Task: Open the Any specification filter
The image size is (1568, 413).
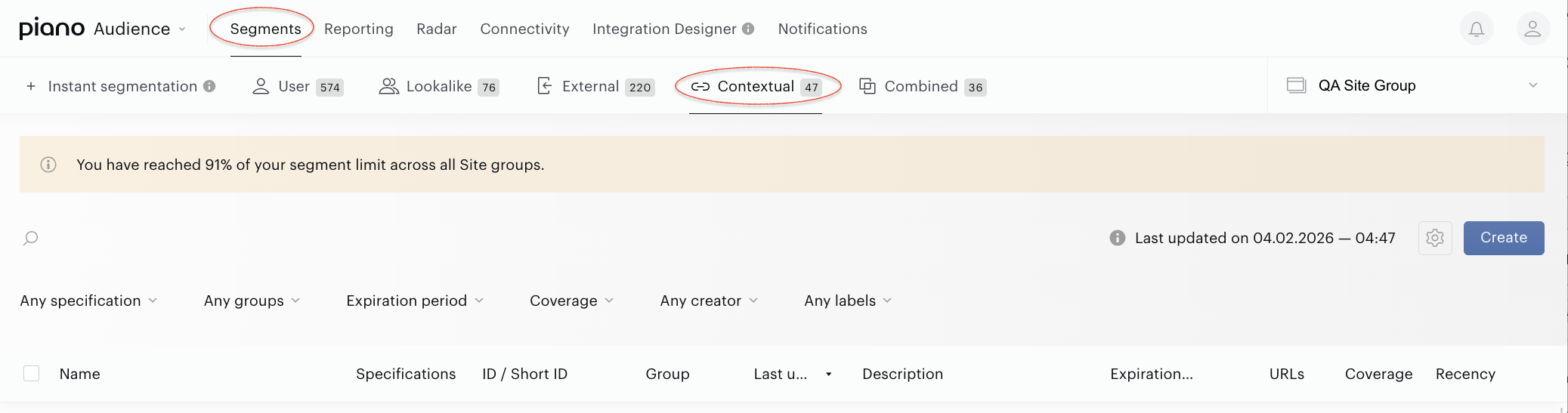Action: coord(88,301)
